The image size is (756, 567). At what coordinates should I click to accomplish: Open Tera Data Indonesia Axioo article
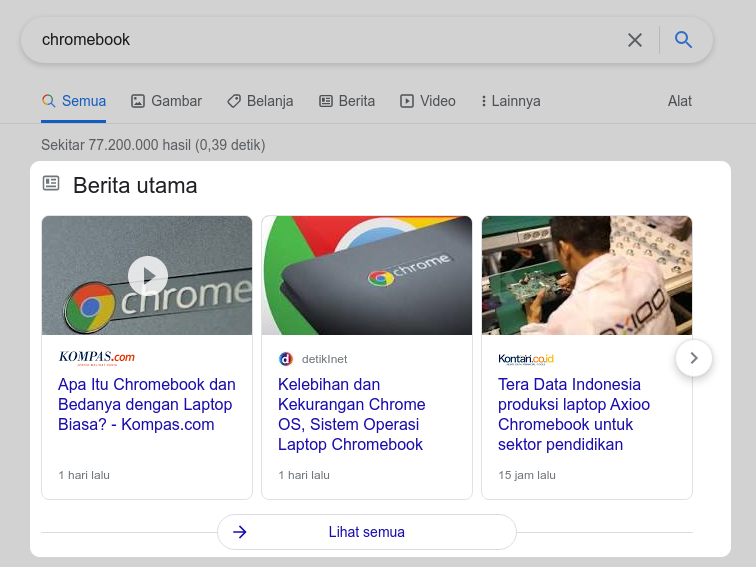tap(574, 414)
